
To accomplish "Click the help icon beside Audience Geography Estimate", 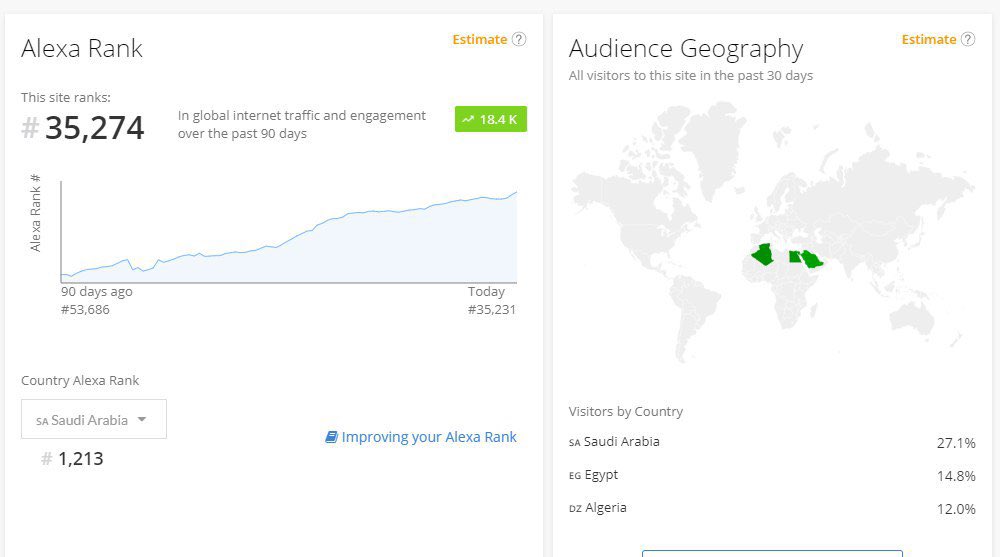I will [967, 40].
